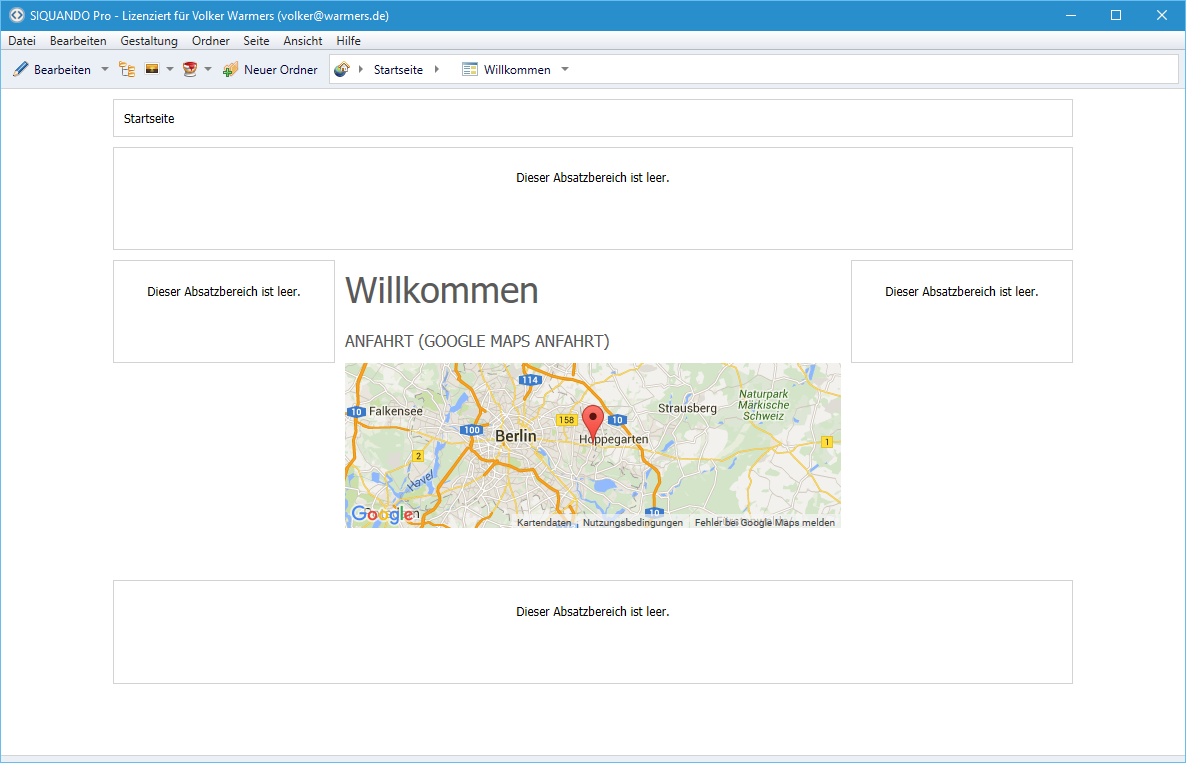1186x763 pixels.
Task: Expand the dropdown beside the red icon
Action: click(x=208, y=70)
